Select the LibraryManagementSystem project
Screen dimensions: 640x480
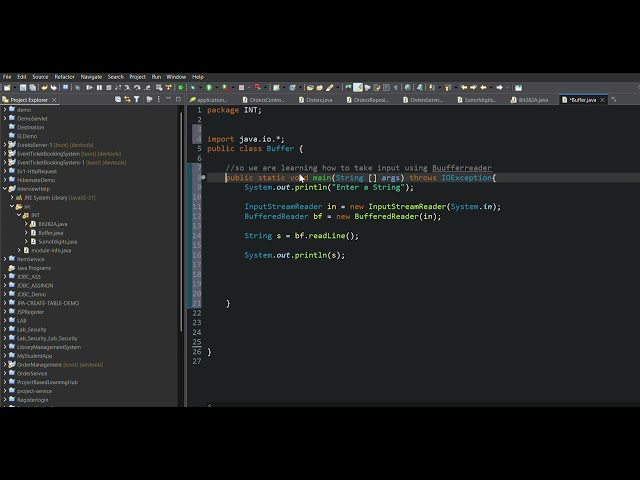[49, 347]
